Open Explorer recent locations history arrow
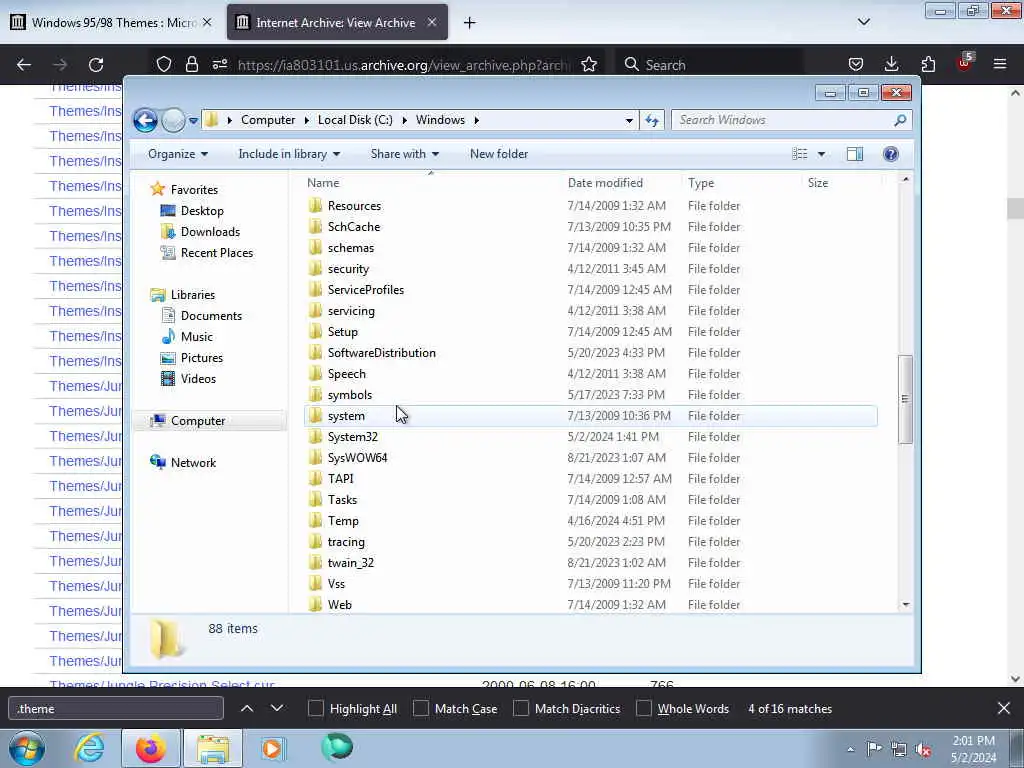 pos(193,121)
